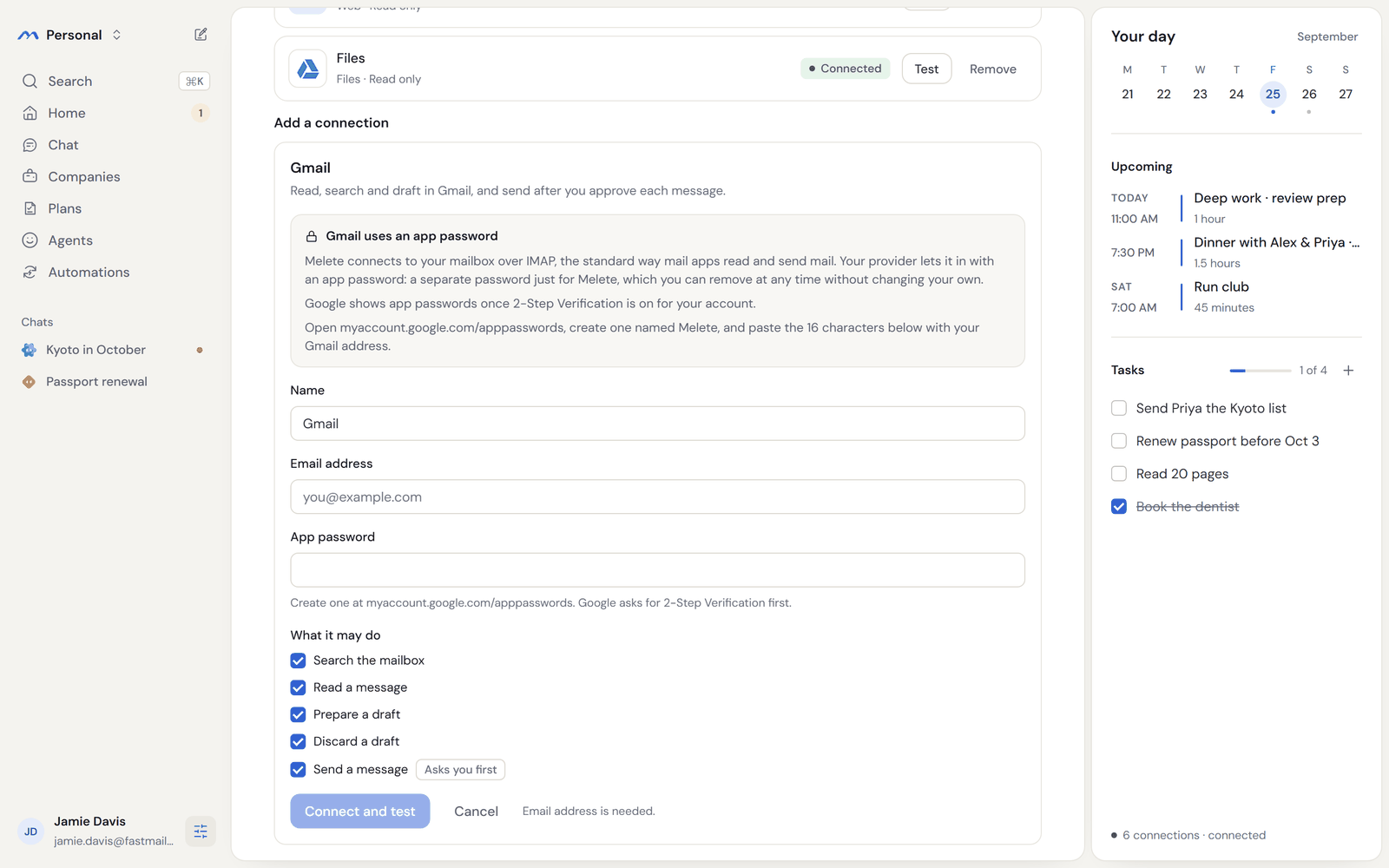1389x868 pixels.
Task: Open the Passport renewal chat
Action: click(x=115, y=382)
